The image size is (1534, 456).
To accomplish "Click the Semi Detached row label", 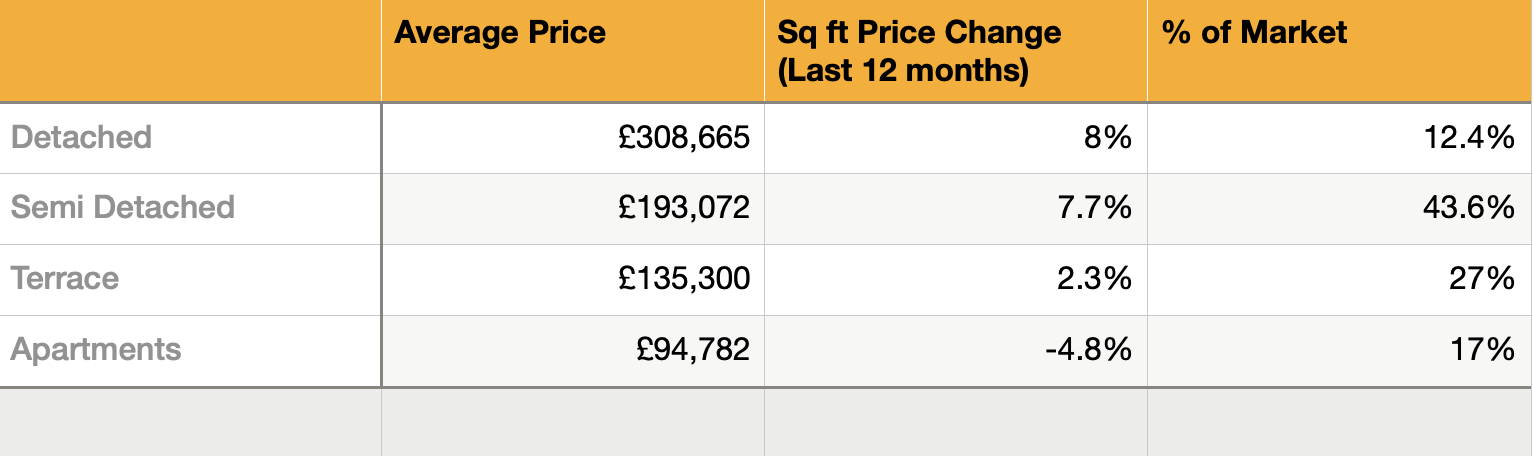I will pos(123,207).
